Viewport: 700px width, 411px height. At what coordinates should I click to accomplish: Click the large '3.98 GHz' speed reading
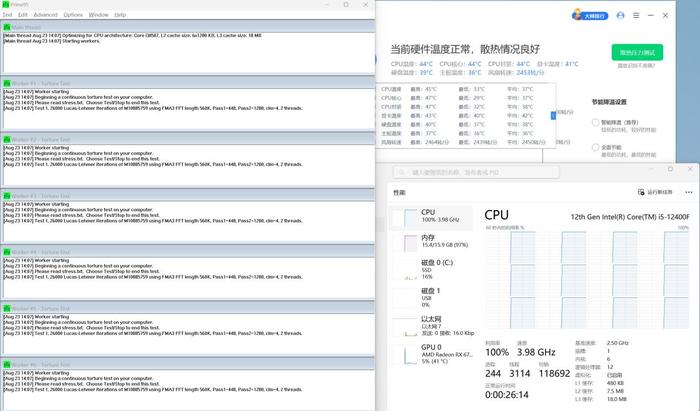point(536,353)
